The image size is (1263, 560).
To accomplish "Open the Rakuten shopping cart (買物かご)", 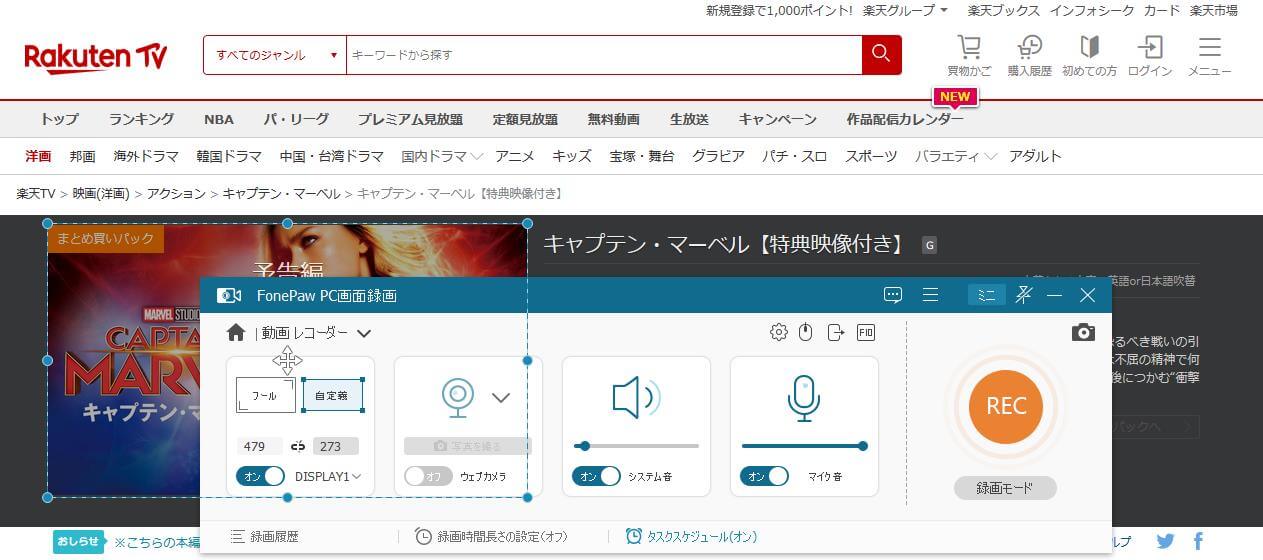I will click(969, 55).
